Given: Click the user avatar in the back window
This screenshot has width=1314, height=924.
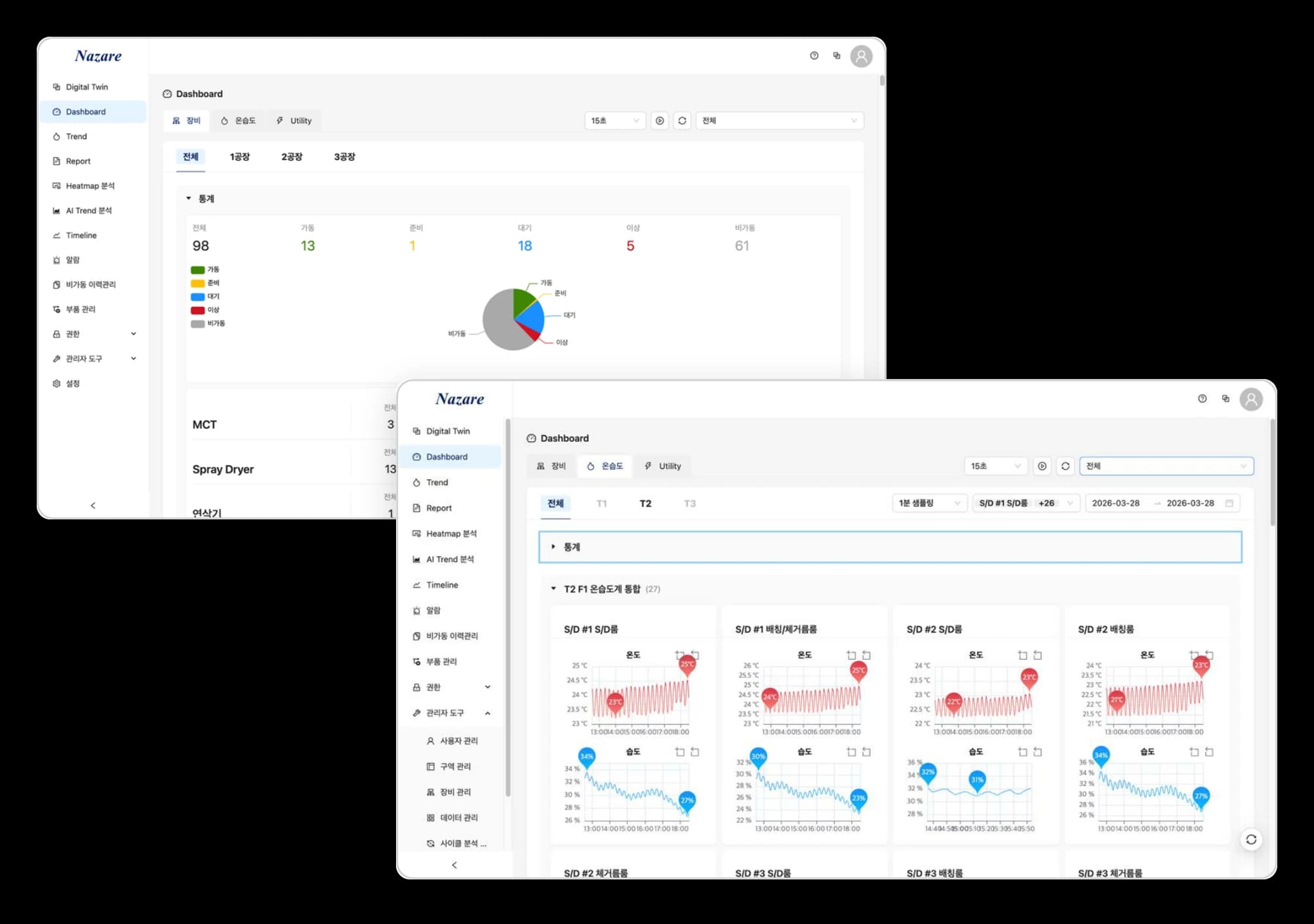Looking at the screenshot, I should click(x=862, y=56).
